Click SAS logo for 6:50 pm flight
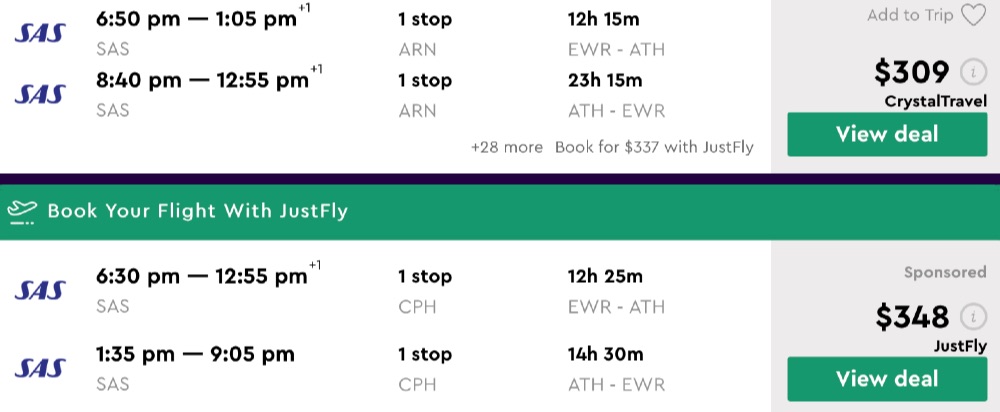 coord(41,33)
